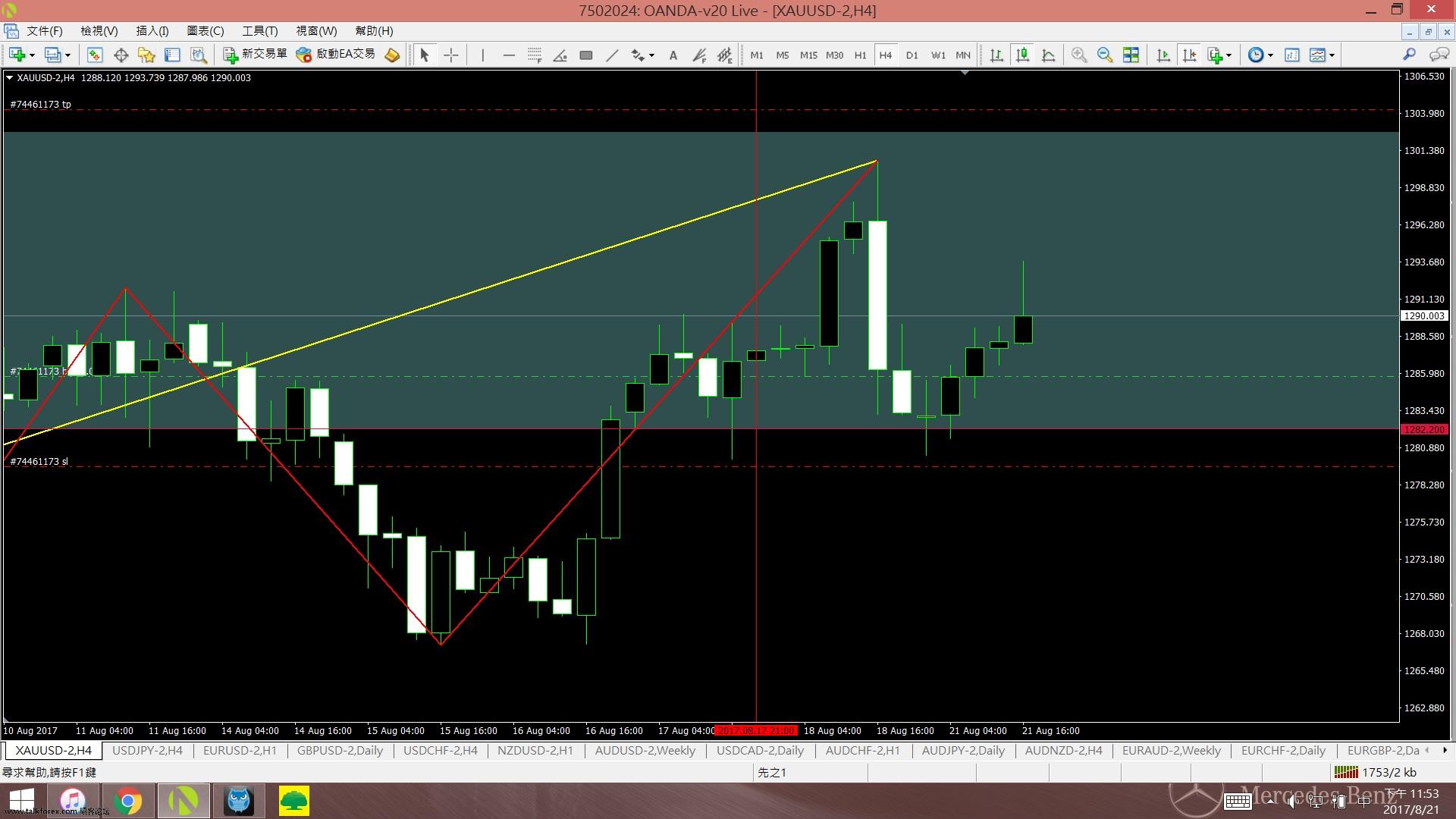Image resolution: width=1456 pixels, height=819 pixels.
Task: Click the New Chart icon
Action: 17,55
